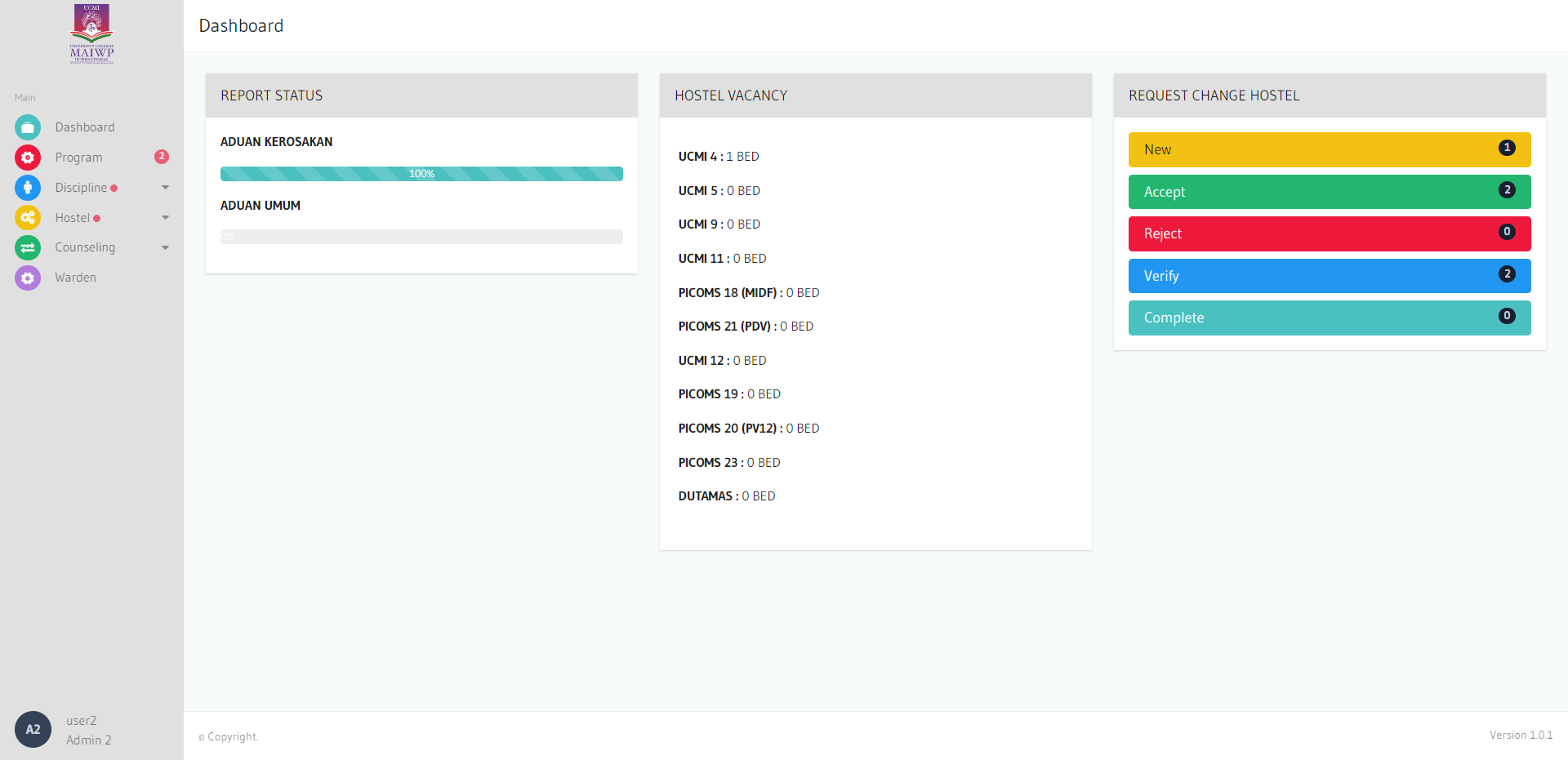The height and width of the screenshot is (760, 1568).
Task: Open the Warden menu item
Action: coord(76,278)
